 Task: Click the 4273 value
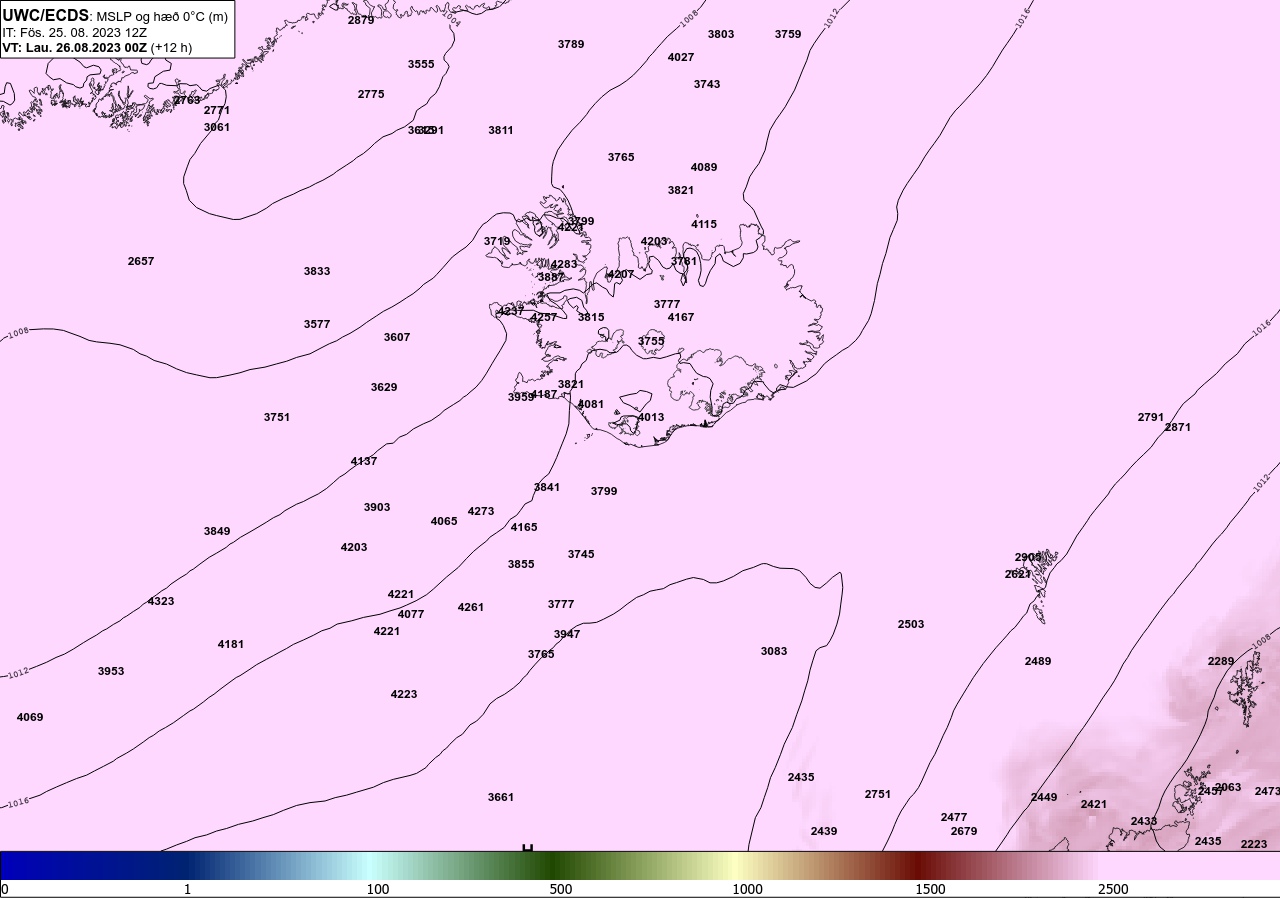click(x=481, y=511)
